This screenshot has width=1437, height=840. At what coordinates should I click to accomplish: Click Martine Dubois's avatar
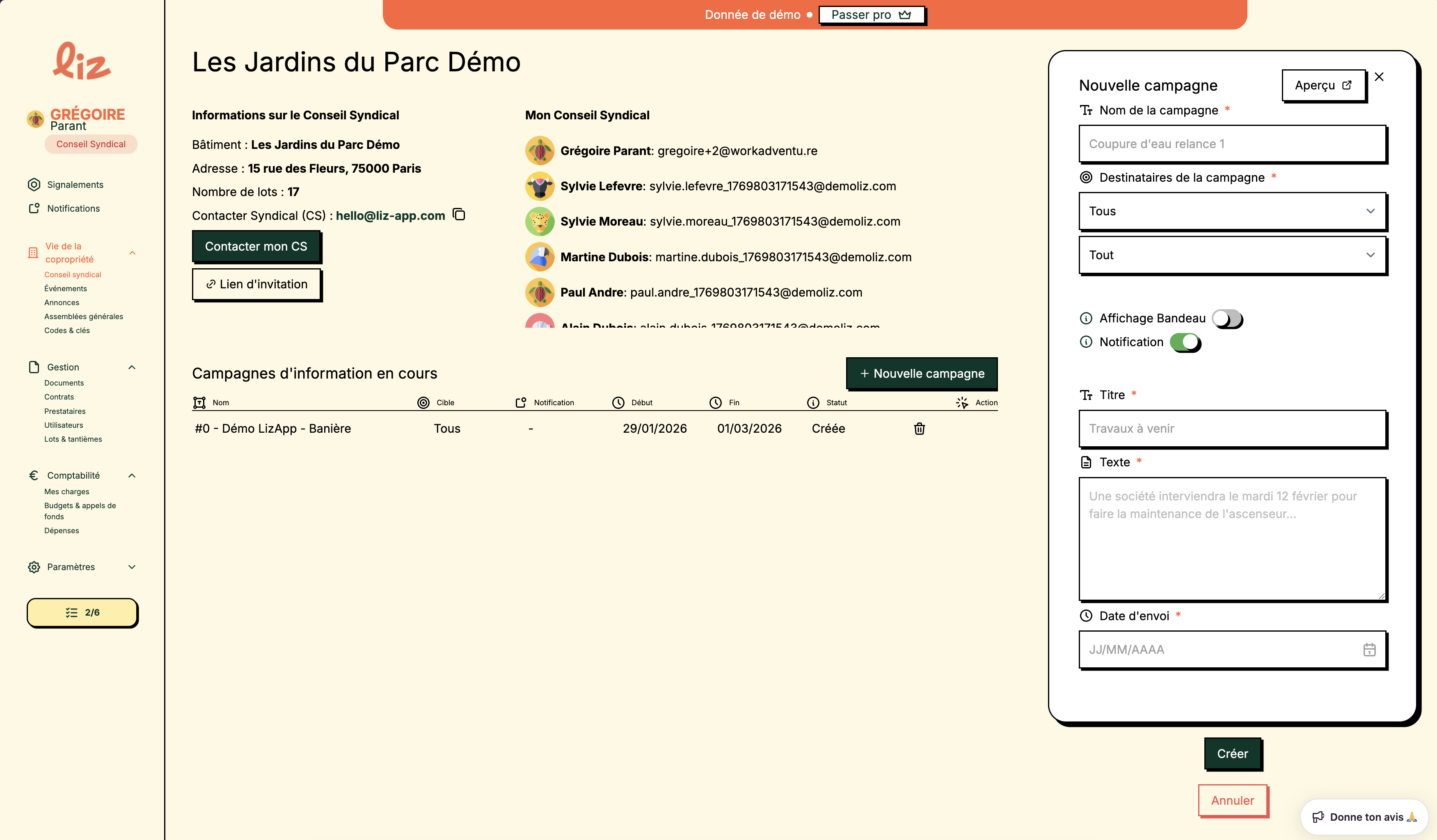pyautogui.click(x=540, y=257)
